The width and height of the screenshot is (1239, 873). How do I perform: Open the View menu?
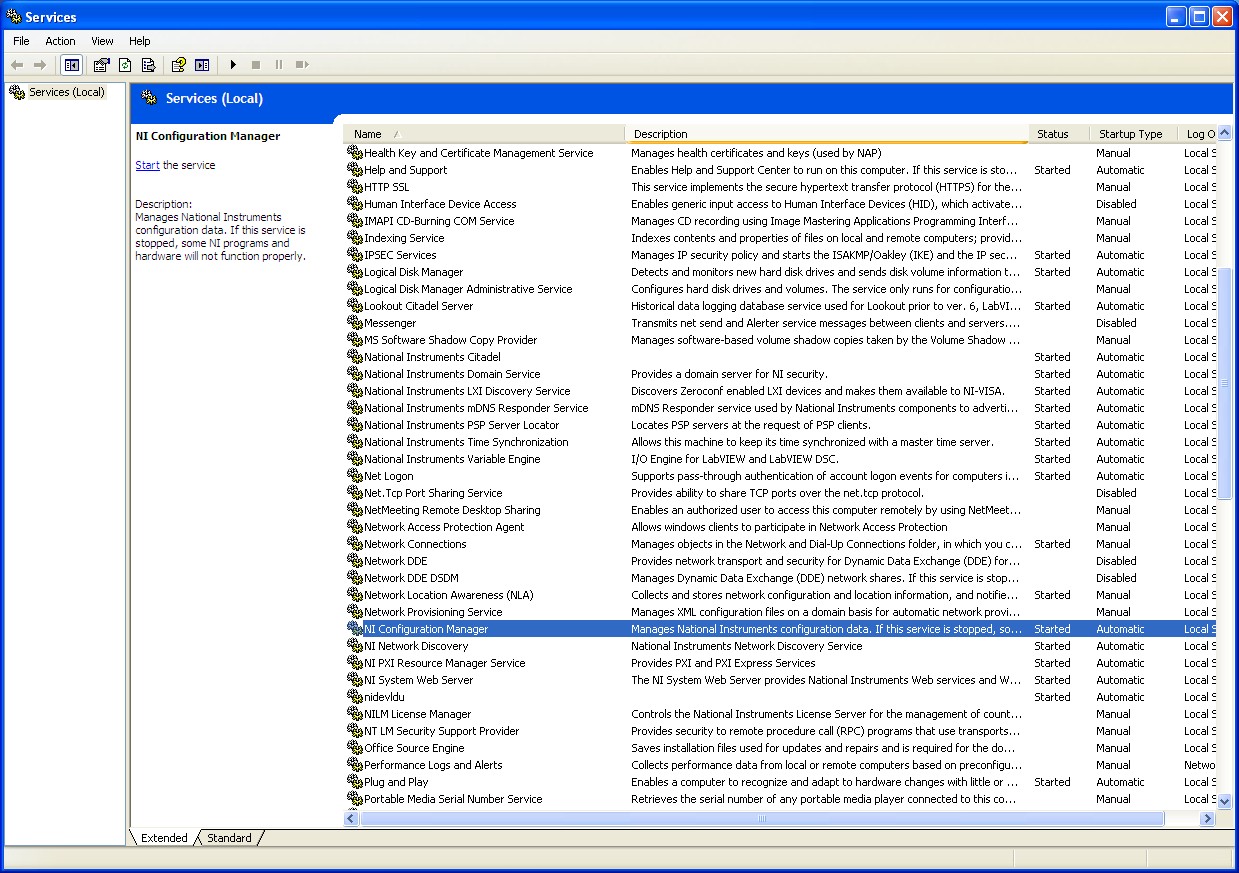[102, 41]
